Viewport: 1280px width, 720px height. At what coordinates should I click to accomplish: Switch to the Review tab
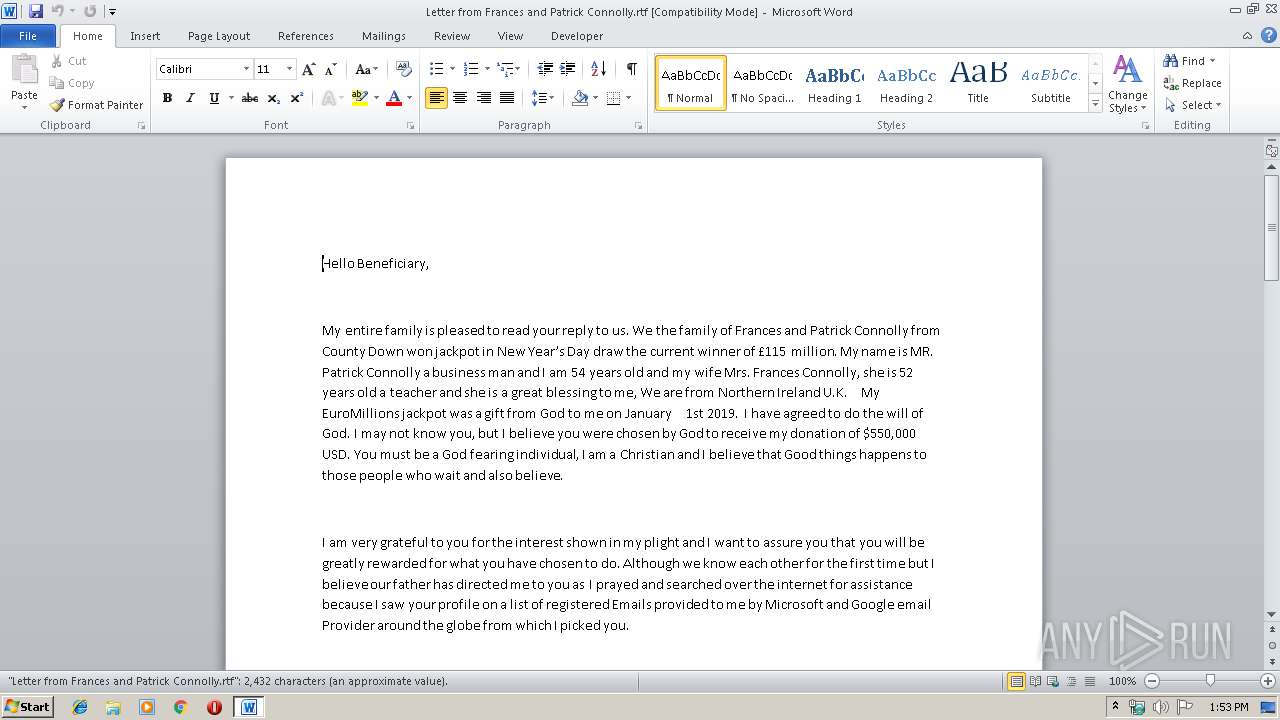click(x=452, y=36)
